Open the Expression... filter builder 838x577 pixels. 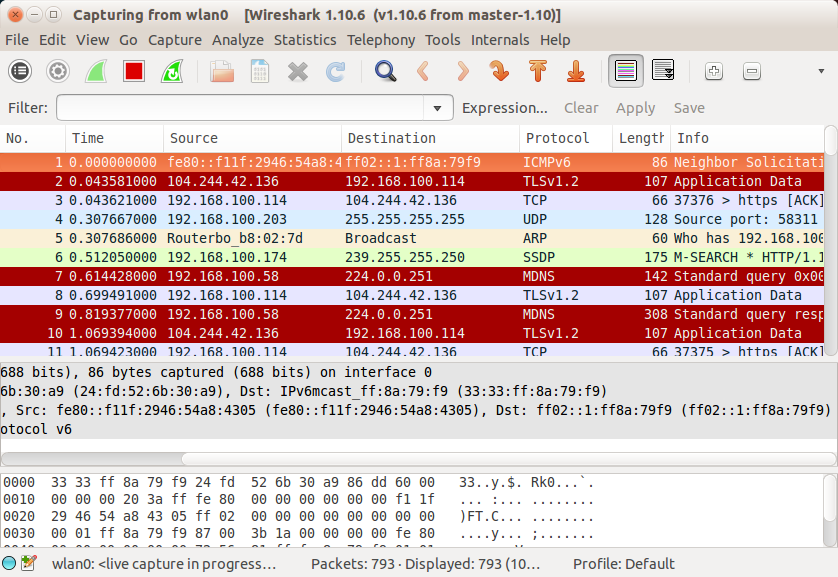[505, 108]
